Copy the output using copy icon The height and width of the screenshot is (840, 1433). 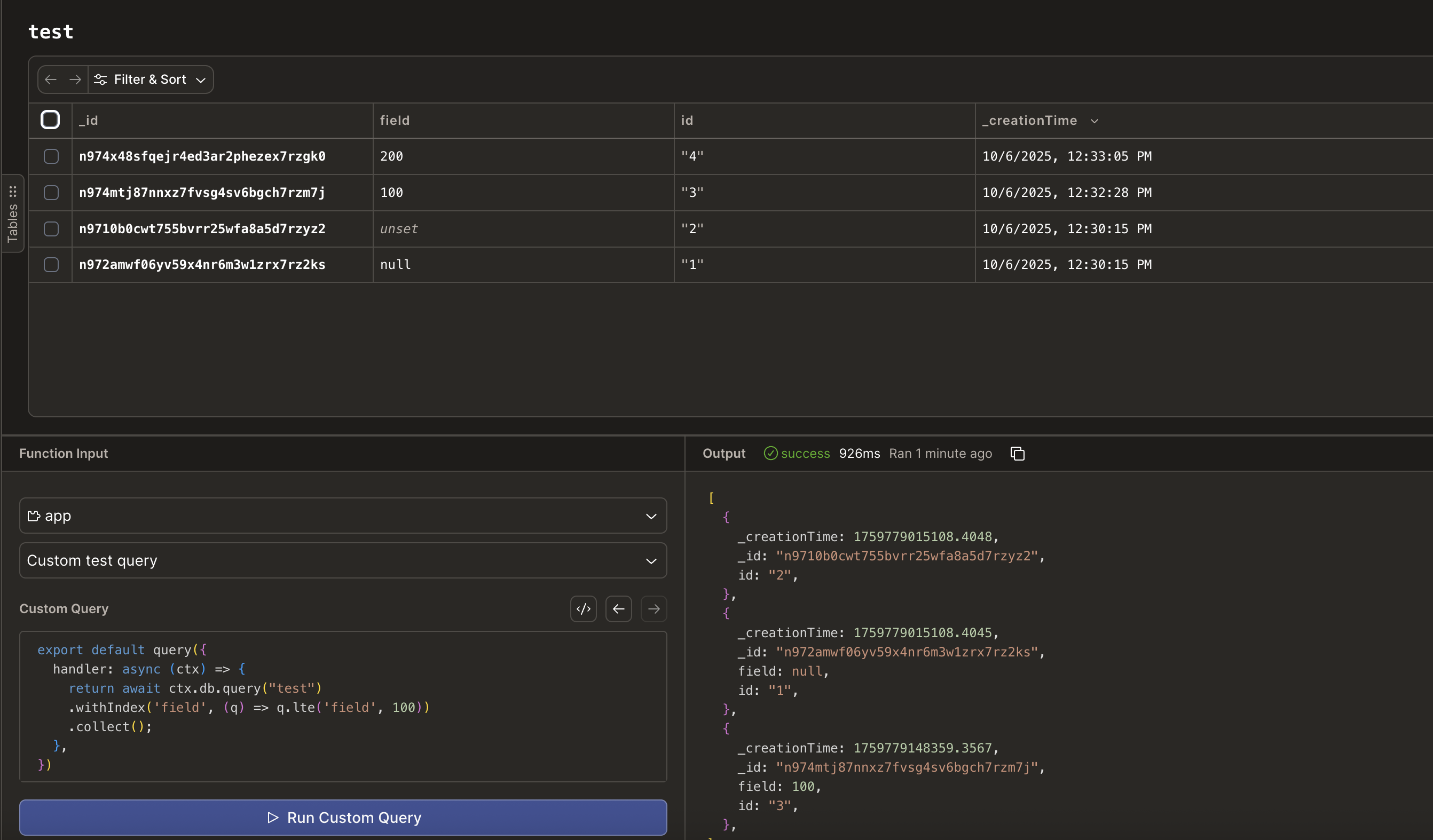pyautogui.click(x=1017, y=454)
